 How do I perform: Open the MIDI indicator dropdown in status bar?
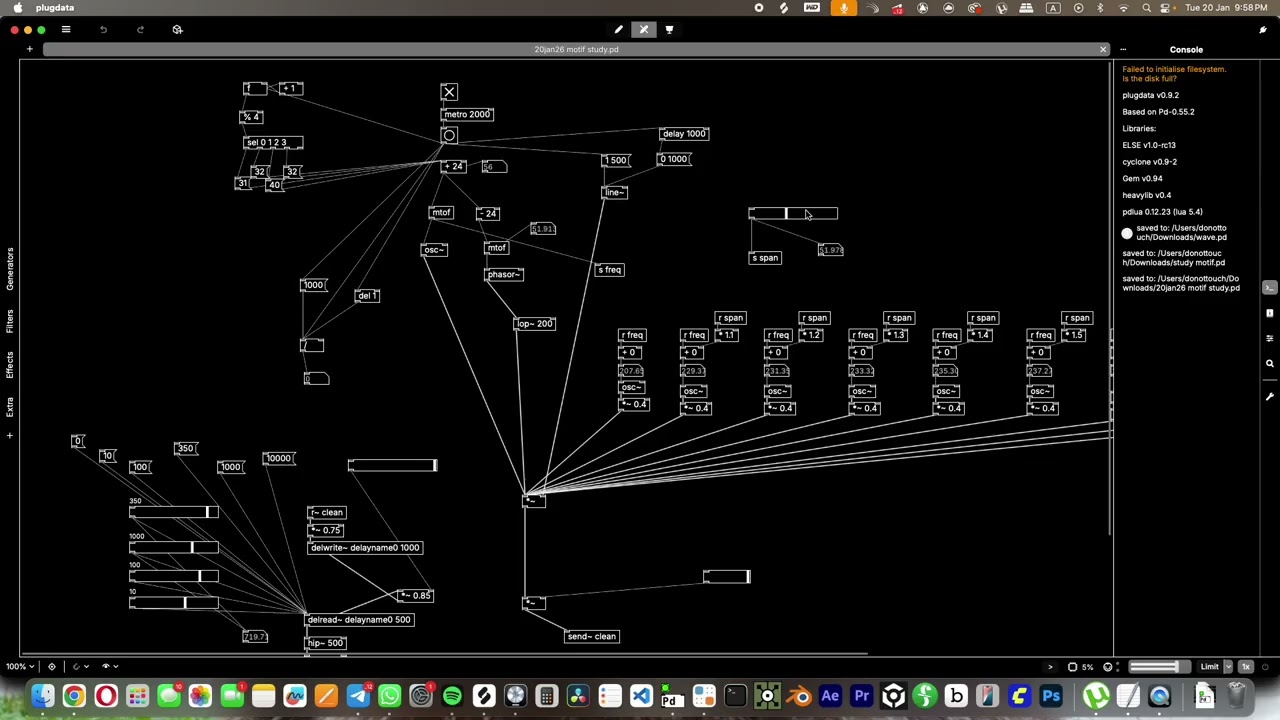click(x=1109, y=667)
